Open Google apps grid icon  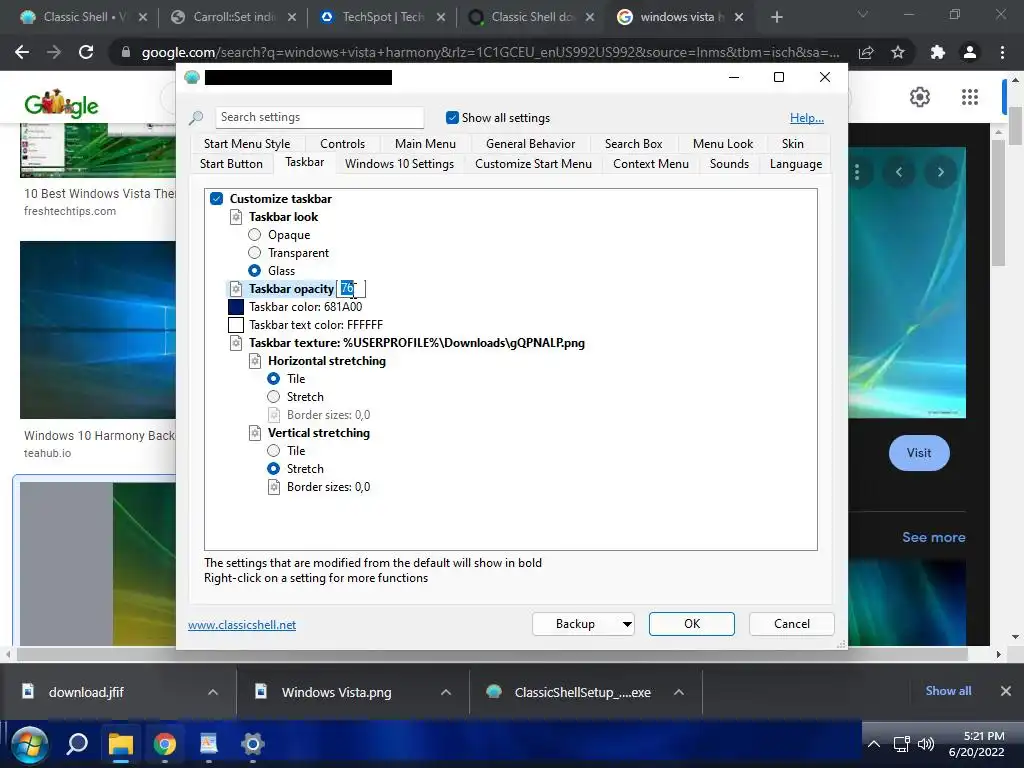[x=970, y=97]
